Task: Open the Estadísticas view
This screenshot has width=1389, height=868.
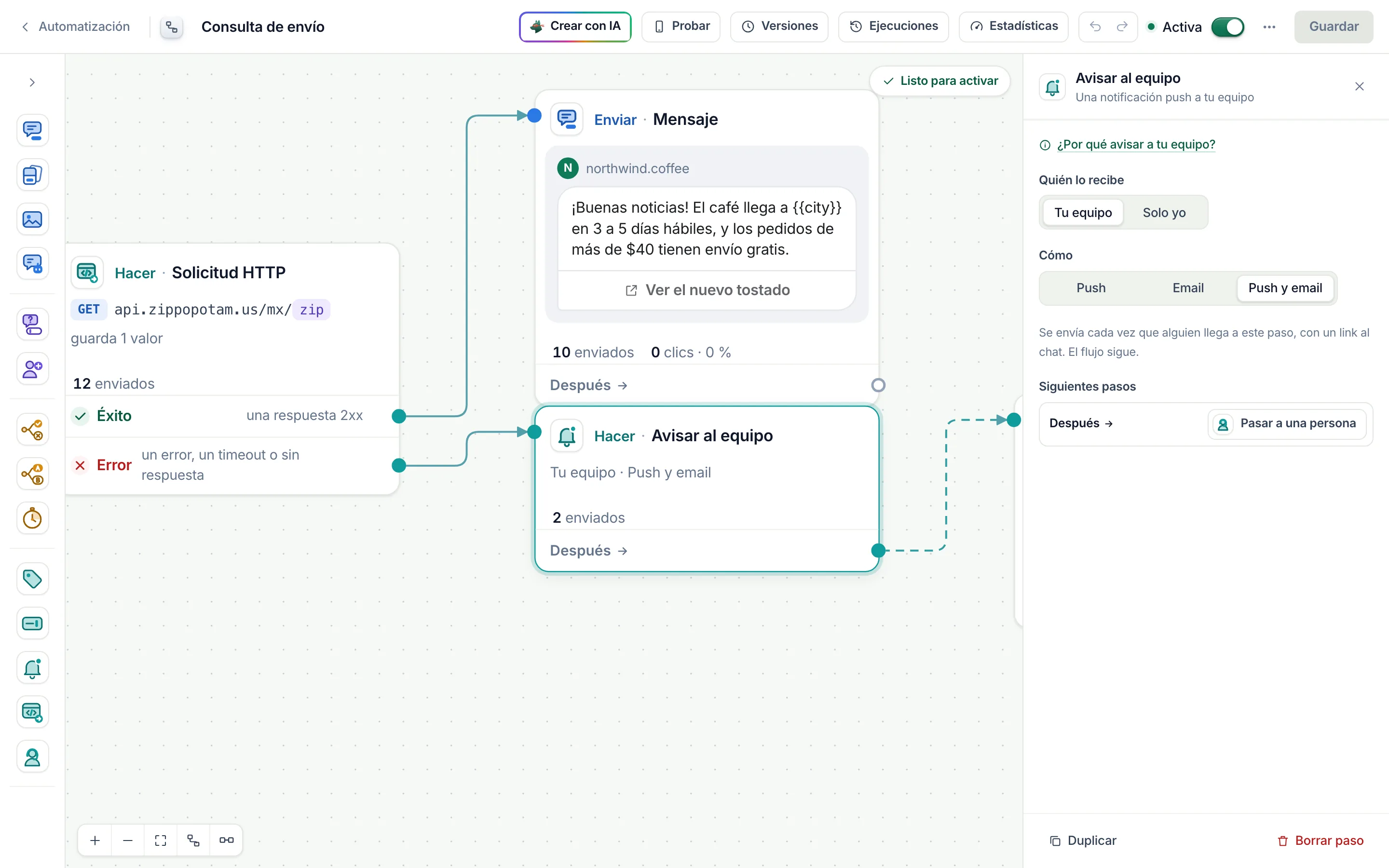Action: [x=1013, y=27]
